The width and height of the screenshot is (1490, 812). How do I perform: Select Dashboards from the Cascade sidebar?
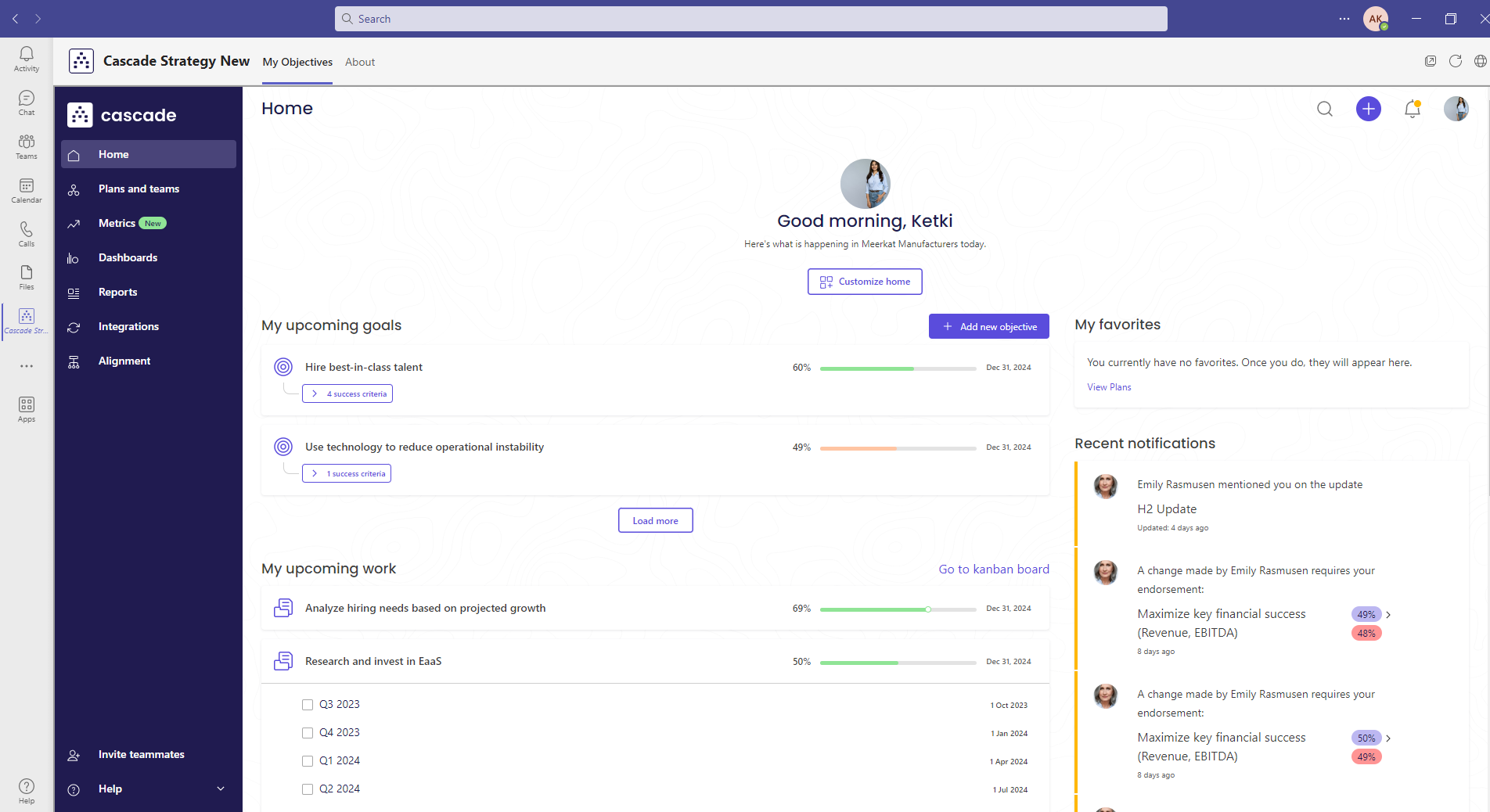128,257
